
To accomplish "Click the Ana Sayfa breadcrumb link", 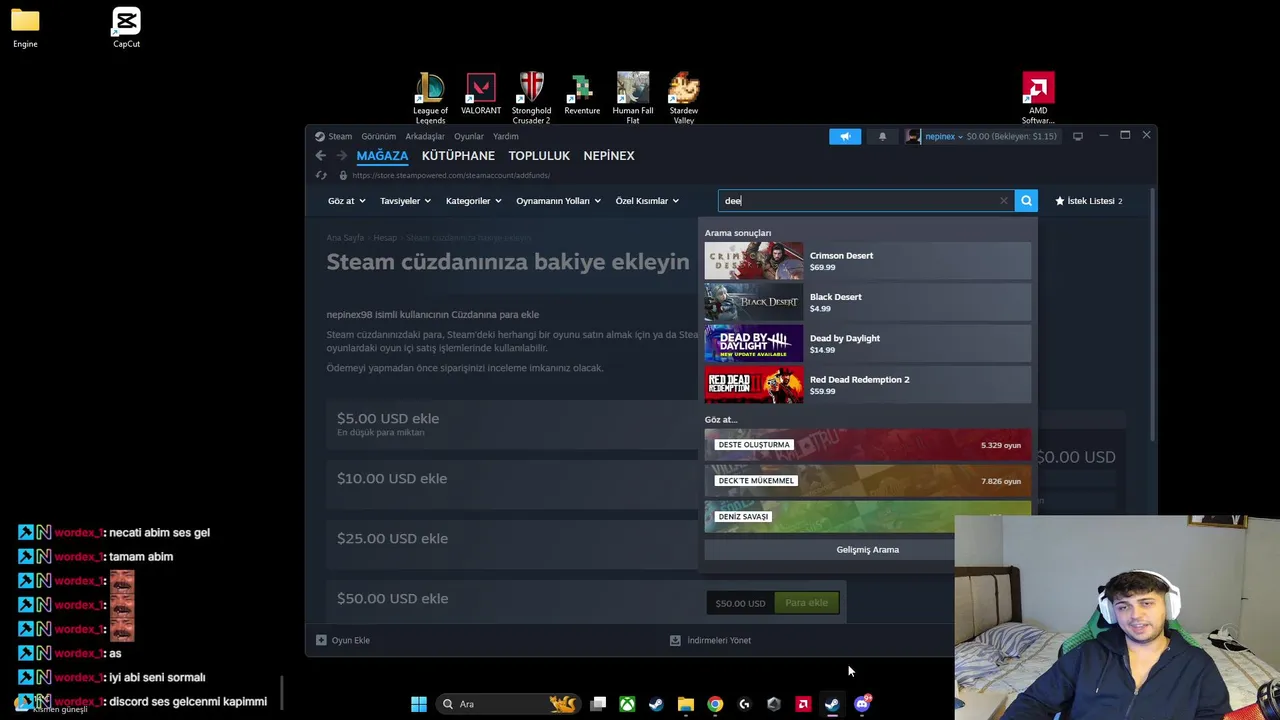I will (x=345, y=238).
